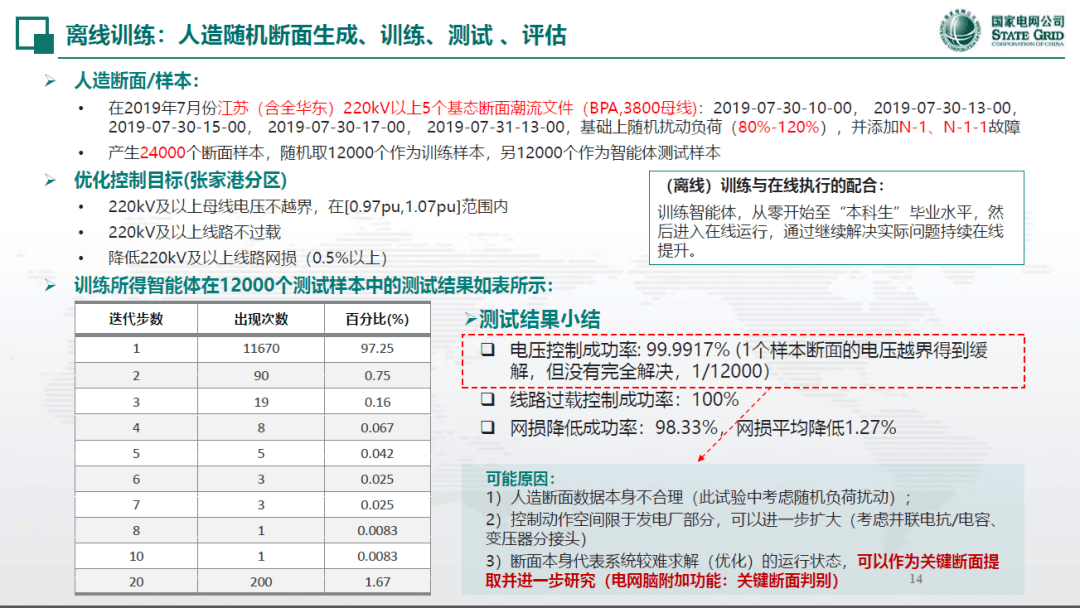Click the bullet 降低220kV及以上线路网损
This screenshot has width=1080, height=608.
[x=247, y=258]
